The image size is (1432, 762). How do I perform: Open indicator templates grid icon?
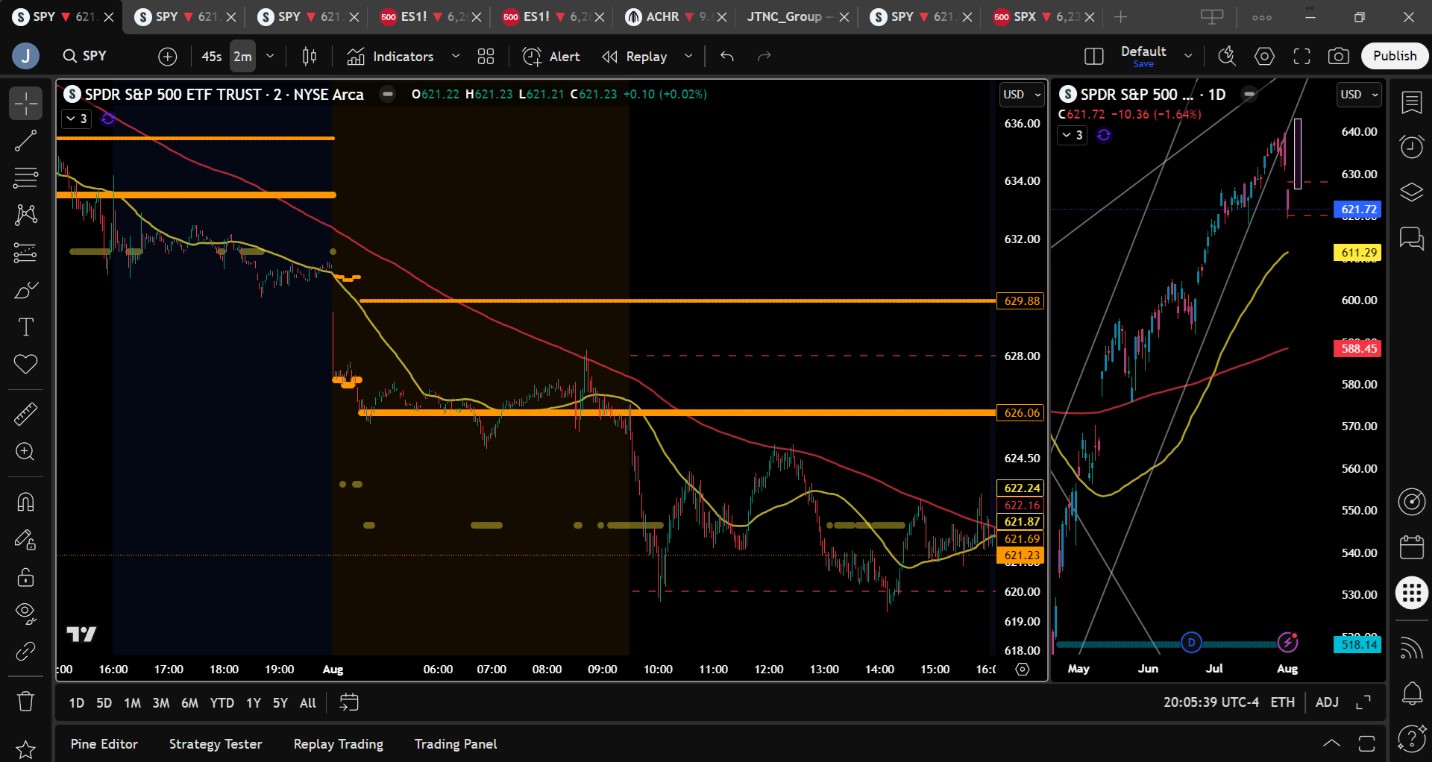486,56
